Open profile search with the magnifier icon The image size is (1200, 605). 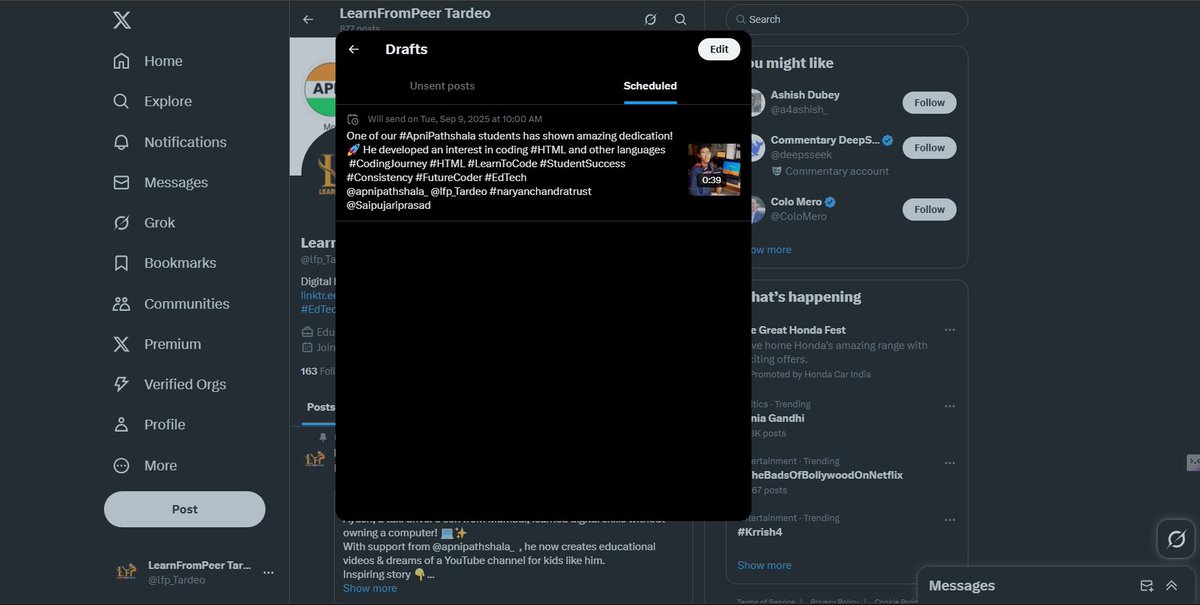click(x=680, y=19)
